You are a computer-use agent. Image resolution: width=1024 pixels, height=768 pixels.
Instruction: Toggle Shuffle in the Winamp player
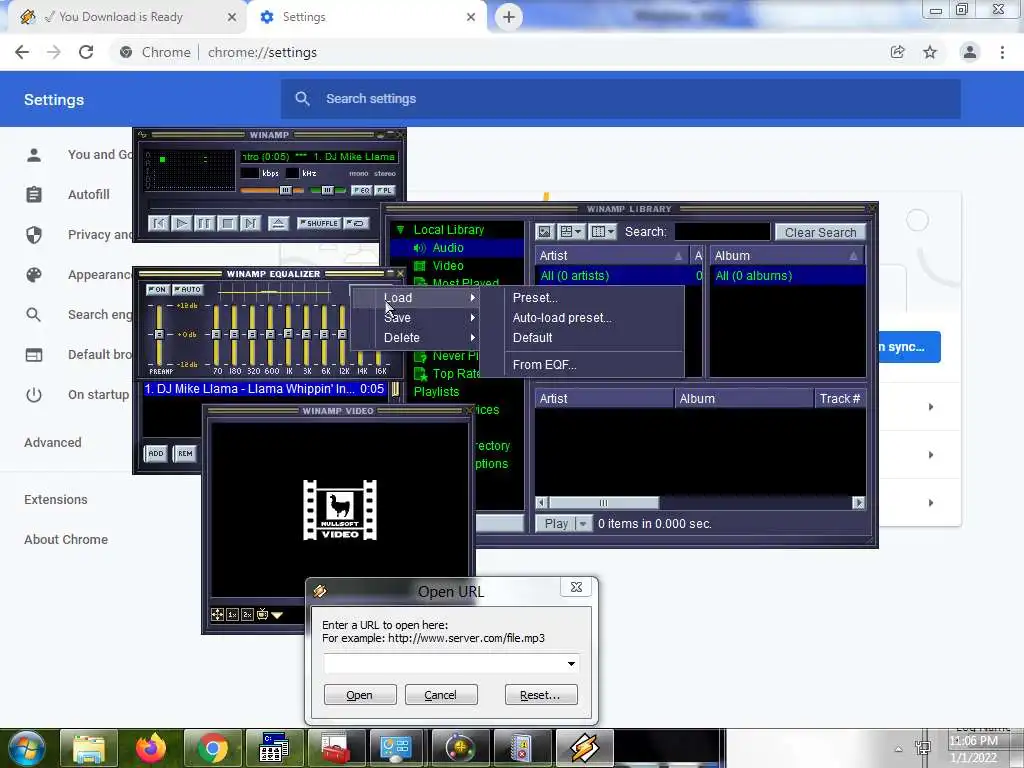[319, 223]
